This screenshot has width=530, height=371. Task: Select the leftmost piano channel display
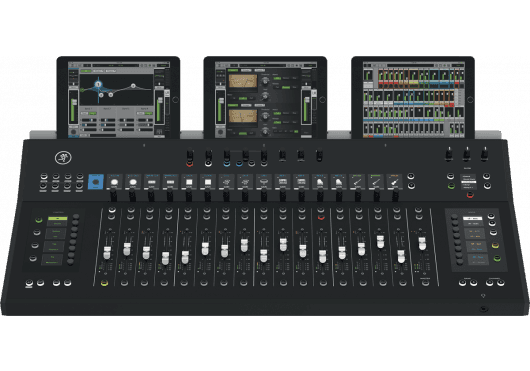tap(320, 182)
